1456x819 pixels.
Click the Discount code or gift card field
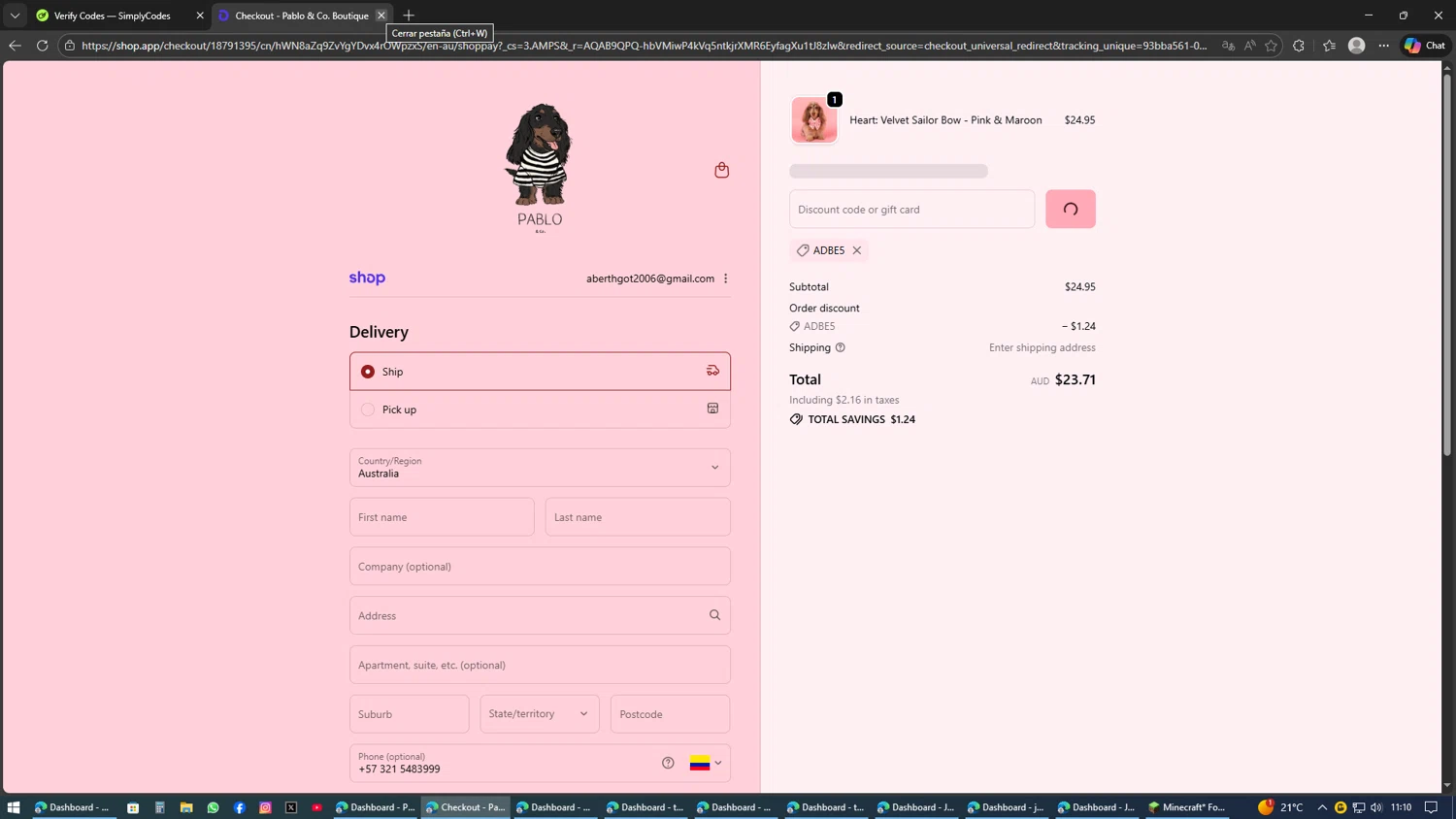[x=911, y=209]
